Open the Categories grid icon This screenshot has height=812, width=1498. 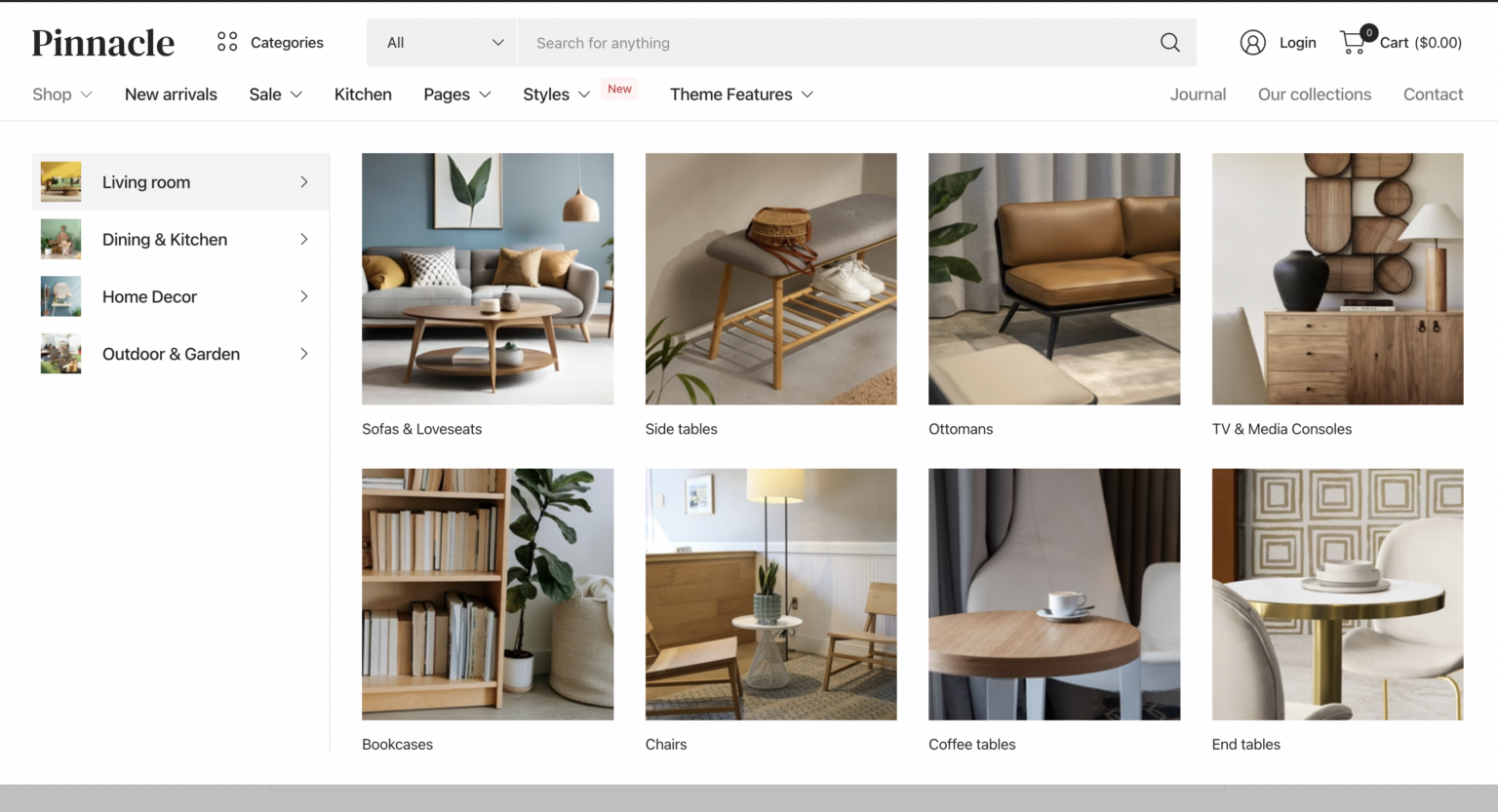coord(227,42)
